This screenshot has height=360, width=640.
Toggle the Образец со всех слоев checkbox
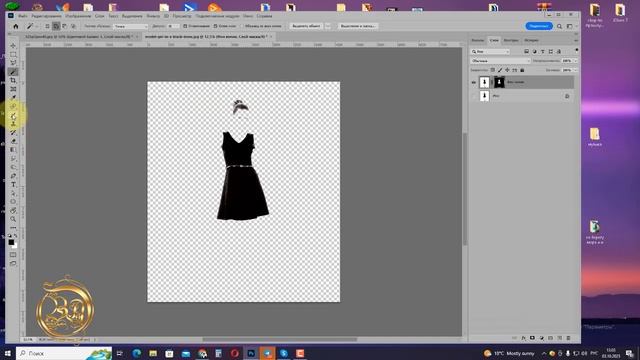pyautogui.click(x=242, y=26)
